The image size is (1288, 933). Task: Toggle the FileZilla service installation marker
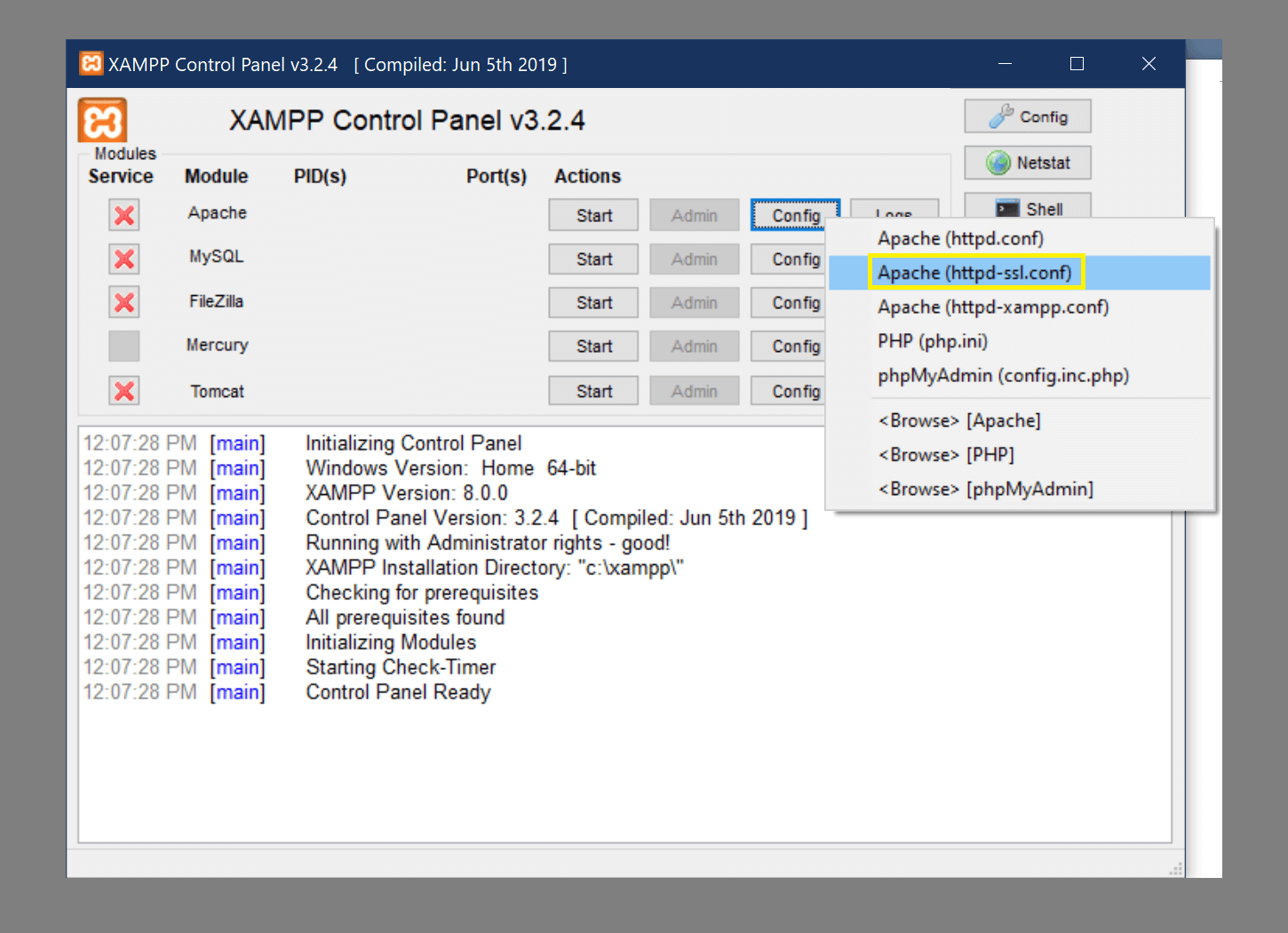[x=123, y=302]
